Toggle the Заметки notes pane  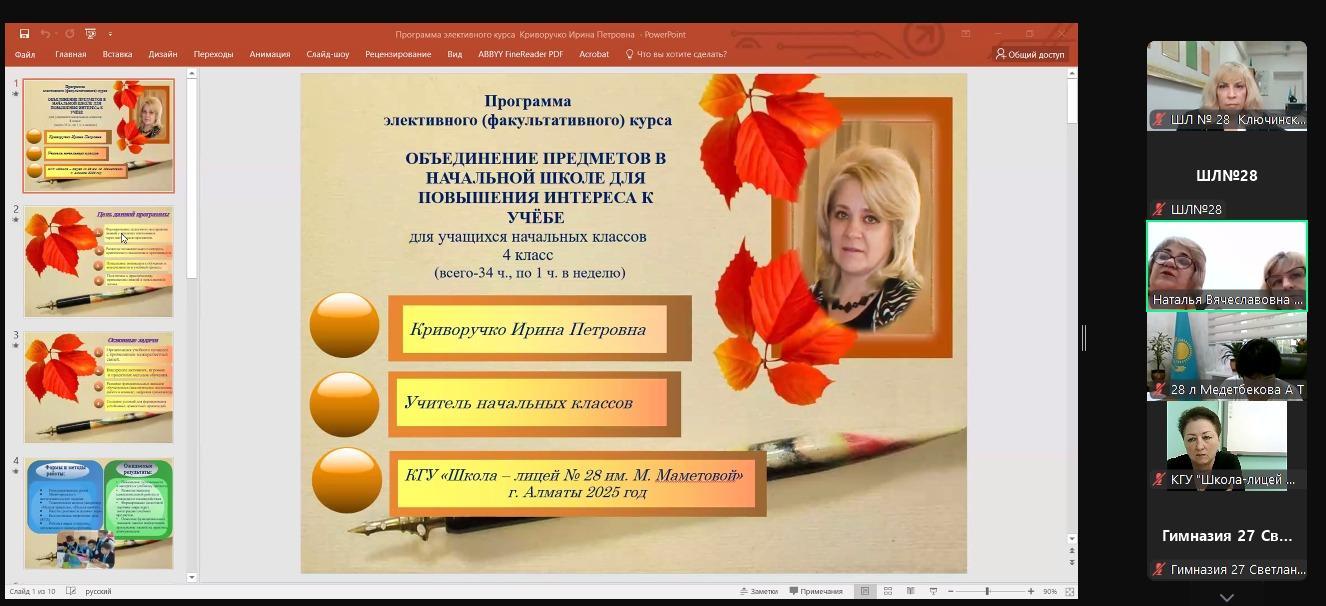pyautogui.click(x=758, y=591)
